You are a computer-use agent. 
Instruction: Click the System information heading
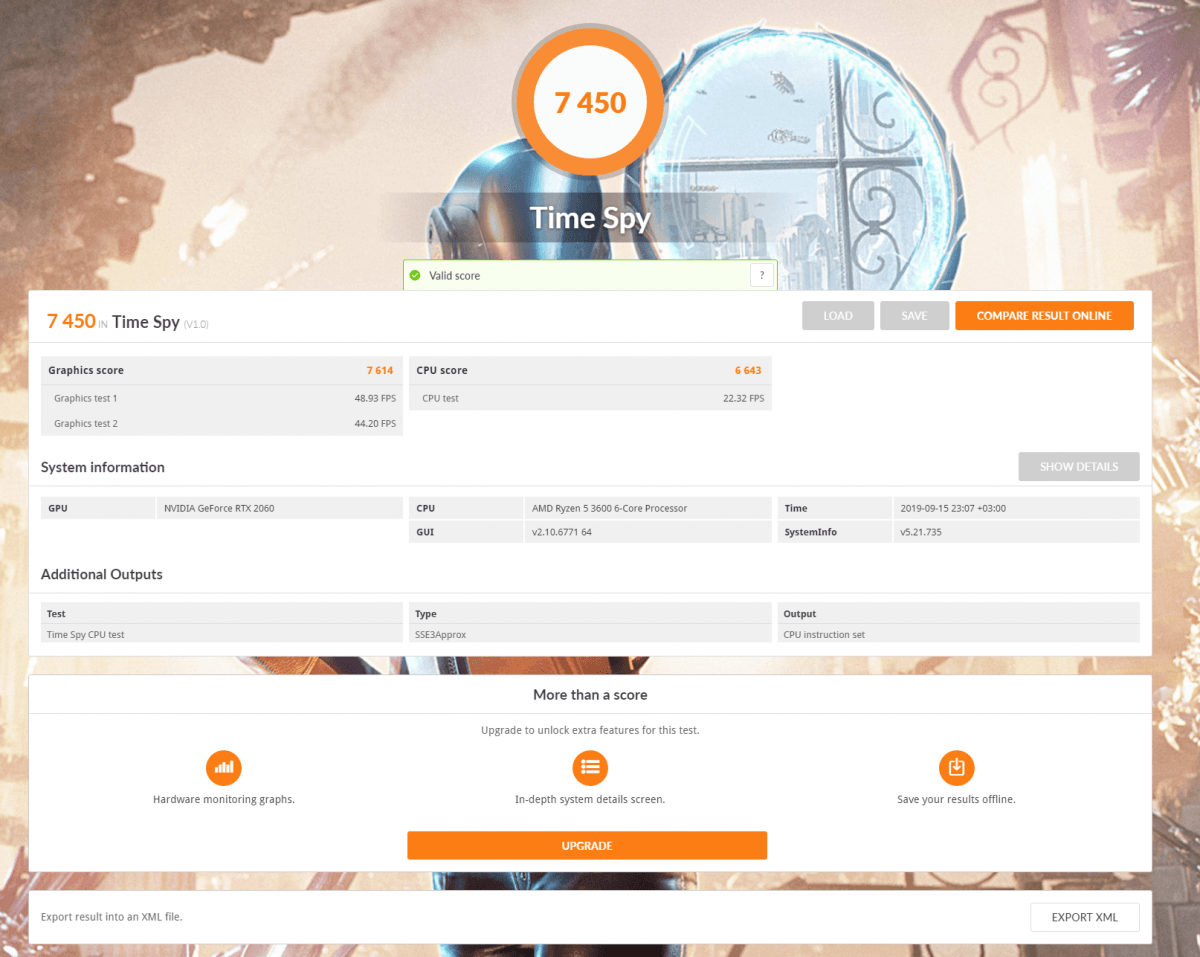pos(103,467)
